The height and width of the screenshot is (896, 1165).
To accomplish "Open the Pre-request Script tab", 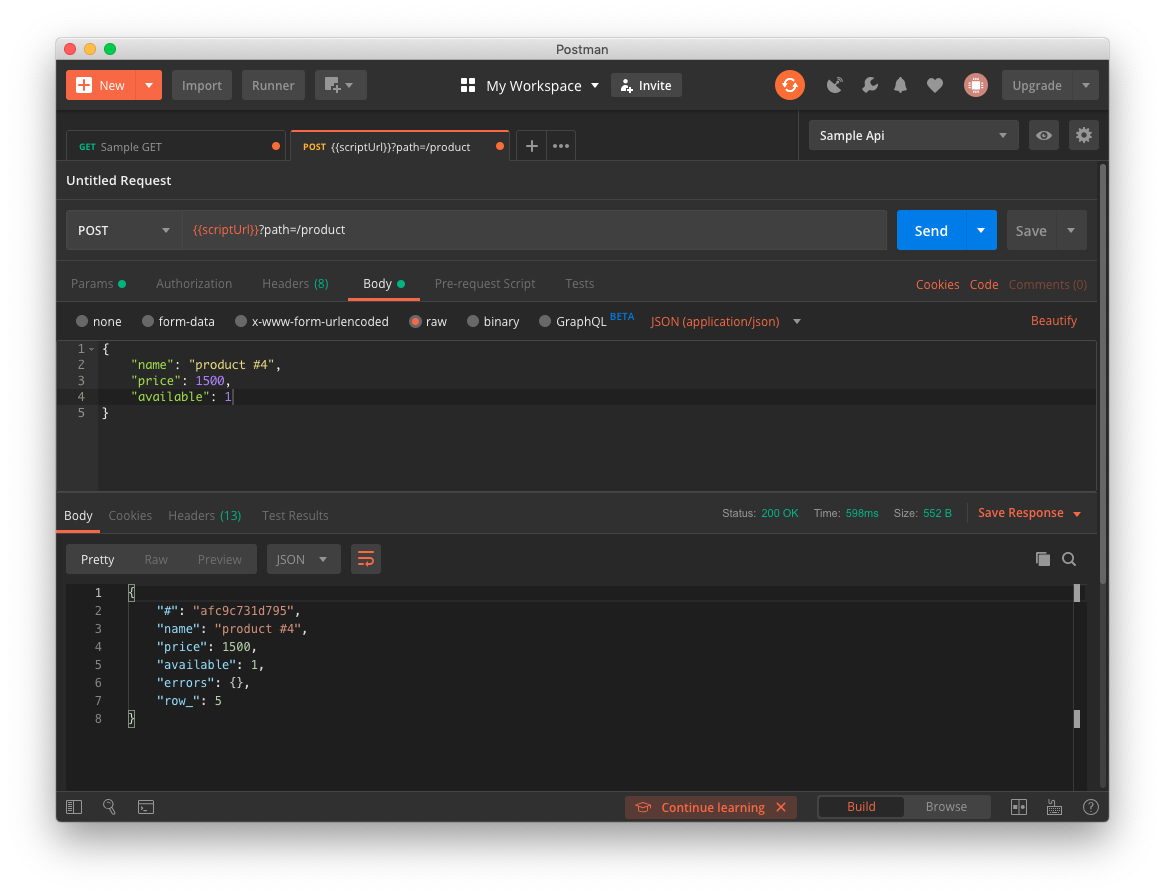I will 484,284.
